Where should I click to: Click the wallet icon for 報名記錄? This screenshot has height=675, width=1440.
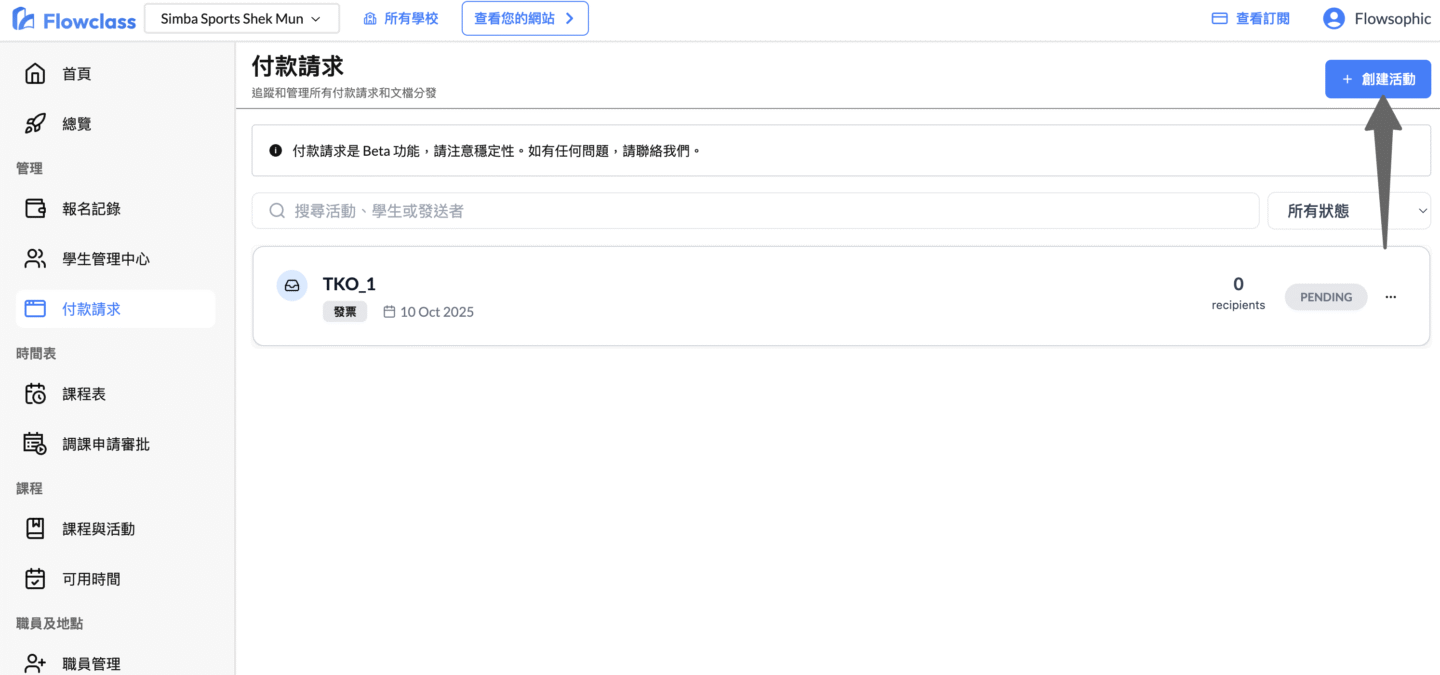coord(35,209)
